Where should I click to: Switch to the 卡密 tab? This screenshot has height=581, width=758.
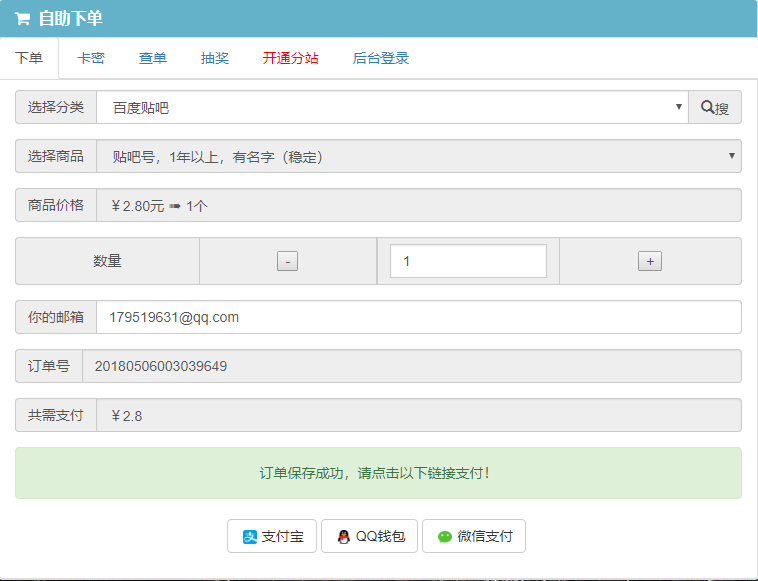(x=91, y=58)
